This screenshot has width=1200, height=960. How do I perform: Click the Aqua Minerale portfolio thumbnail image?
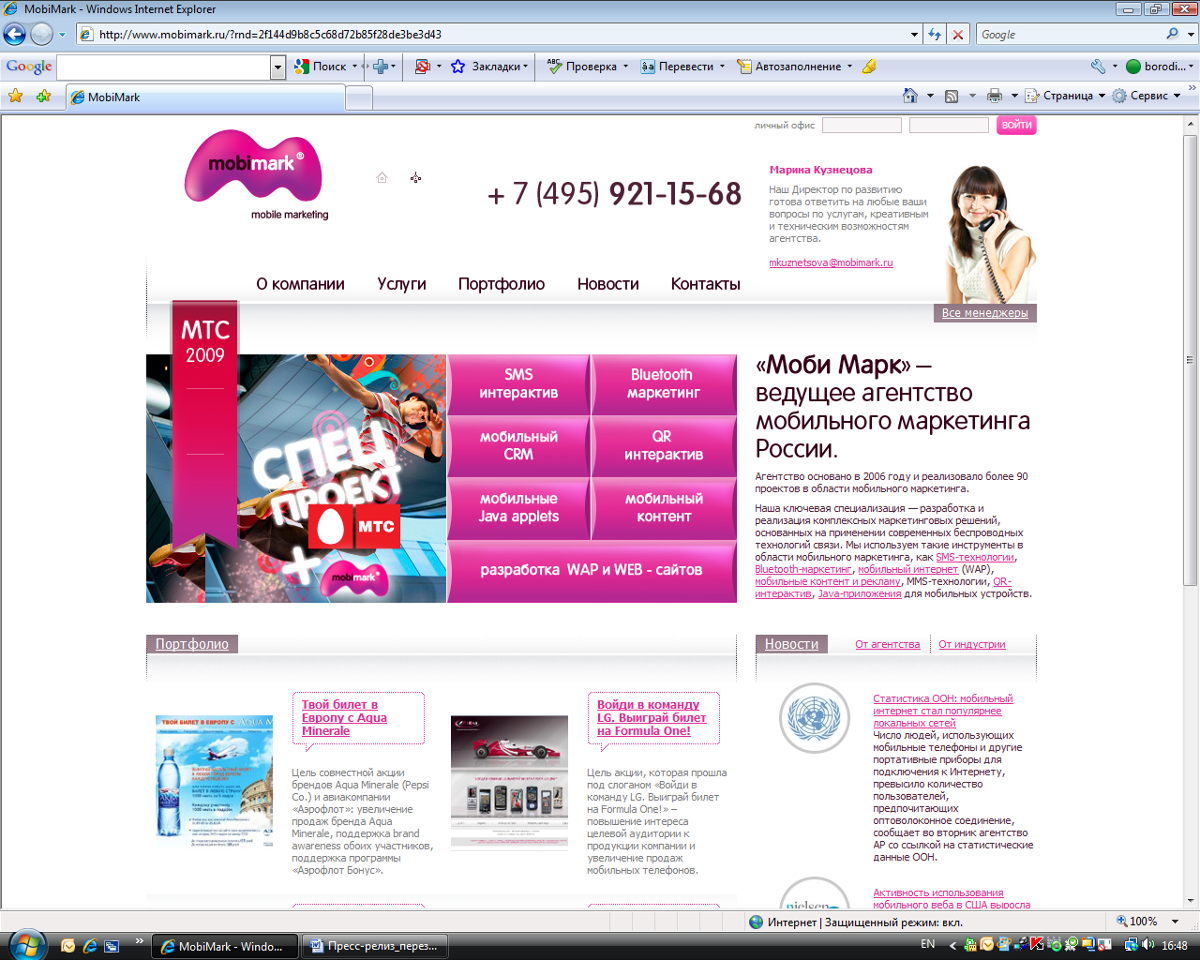[x=214, y=782]
